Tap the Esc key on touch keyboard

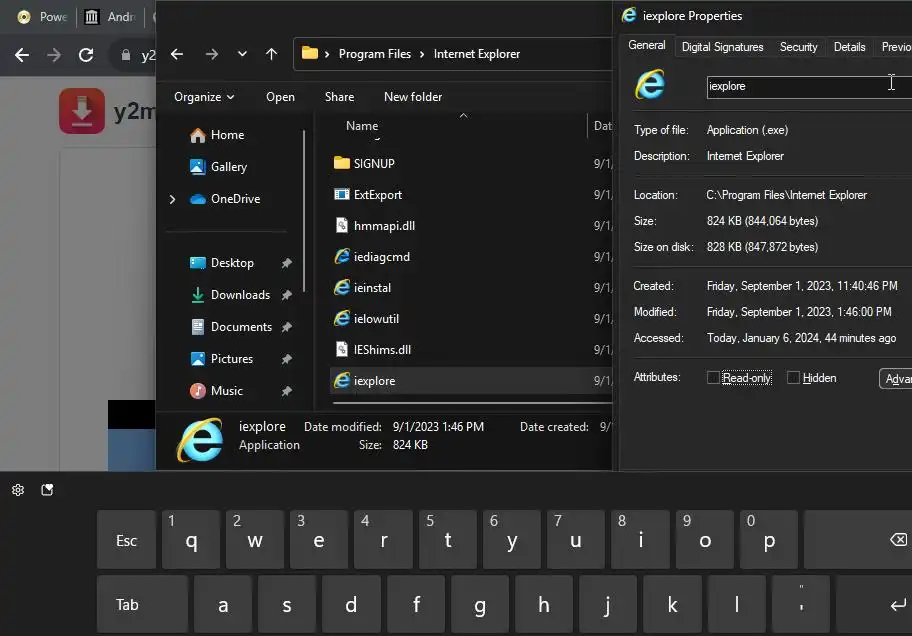pyautogui.click(x=126, y=540)
